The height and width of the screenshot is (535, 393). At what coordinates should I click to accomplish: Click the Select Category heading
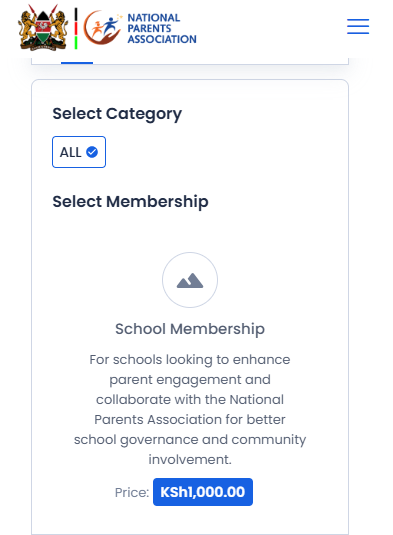click(x=117, y=114)
